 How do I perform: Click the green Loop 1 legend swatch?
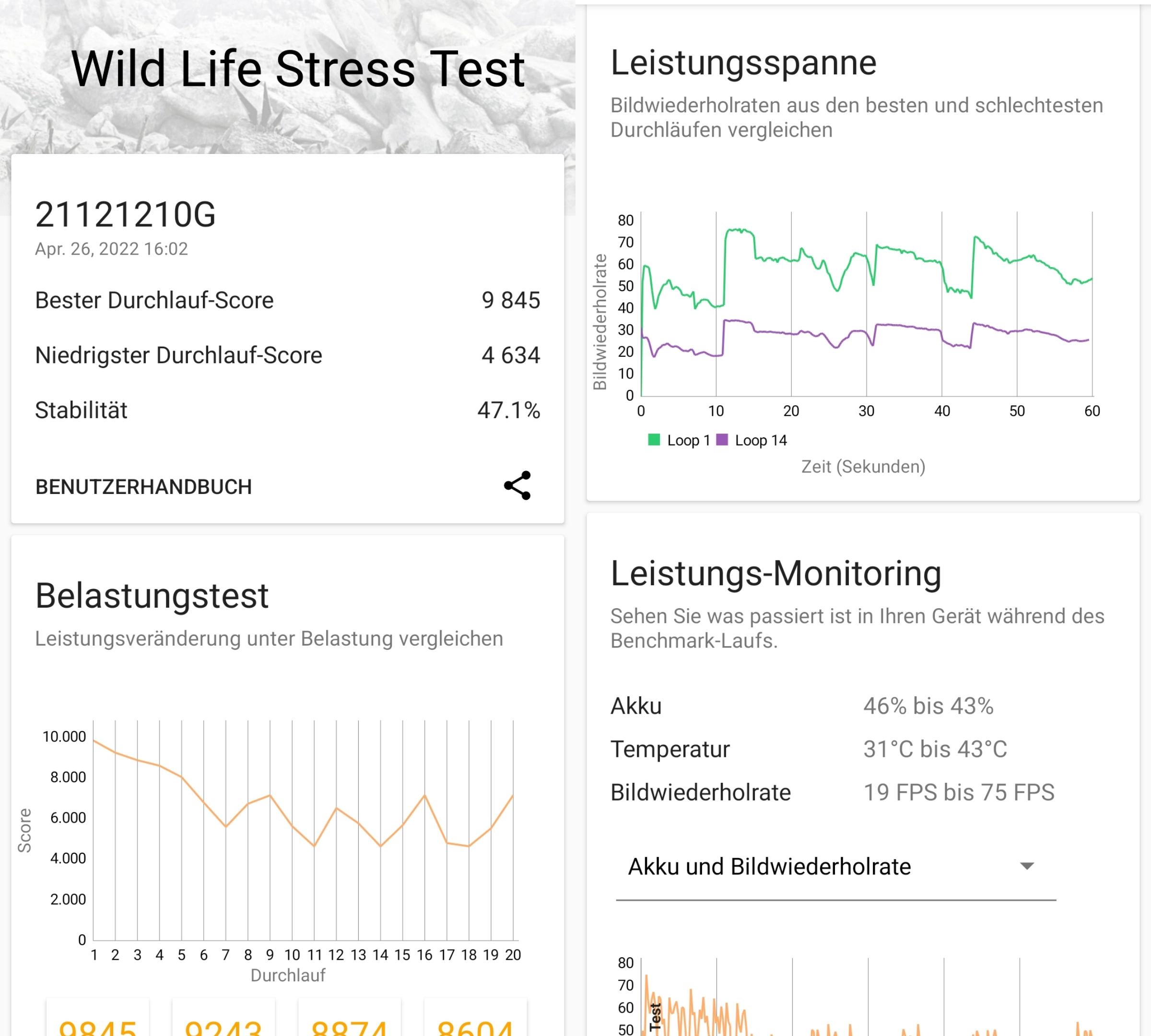coord(654,439)
